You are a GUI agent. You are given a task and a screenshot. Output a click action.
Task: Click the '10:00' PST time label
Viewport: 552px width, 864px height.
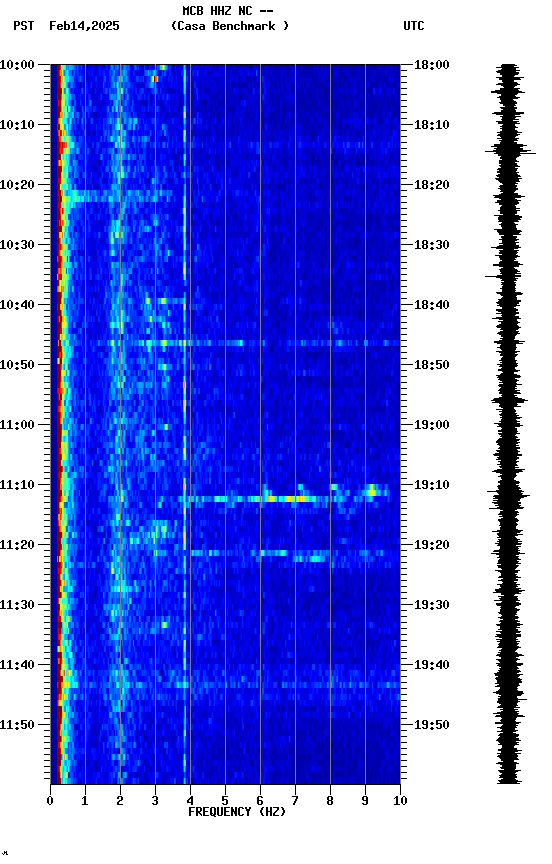(x=17, y=65)
